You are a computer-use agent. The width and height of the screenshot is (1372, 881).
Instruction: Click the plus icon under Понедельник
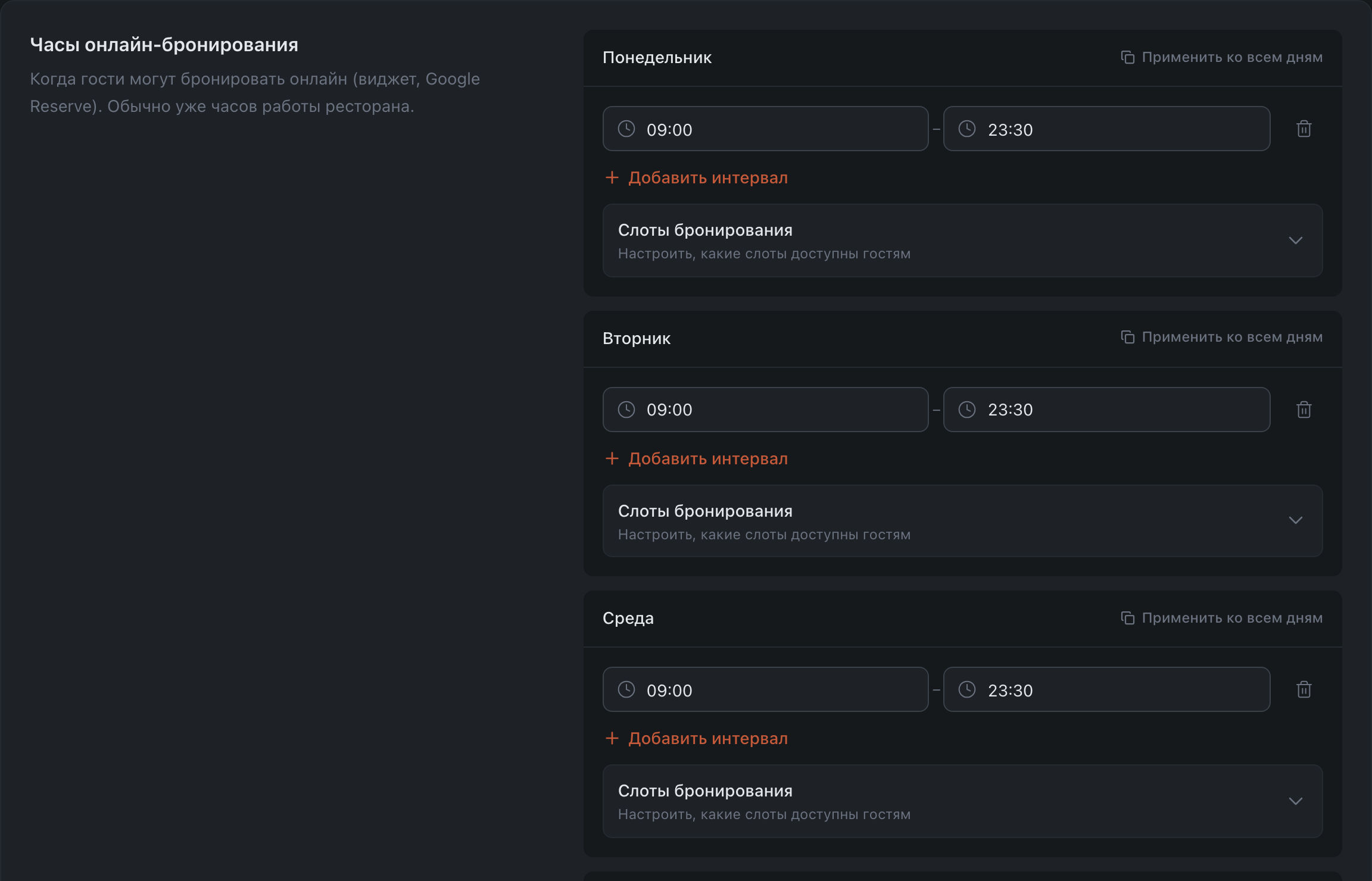point(612,177)
